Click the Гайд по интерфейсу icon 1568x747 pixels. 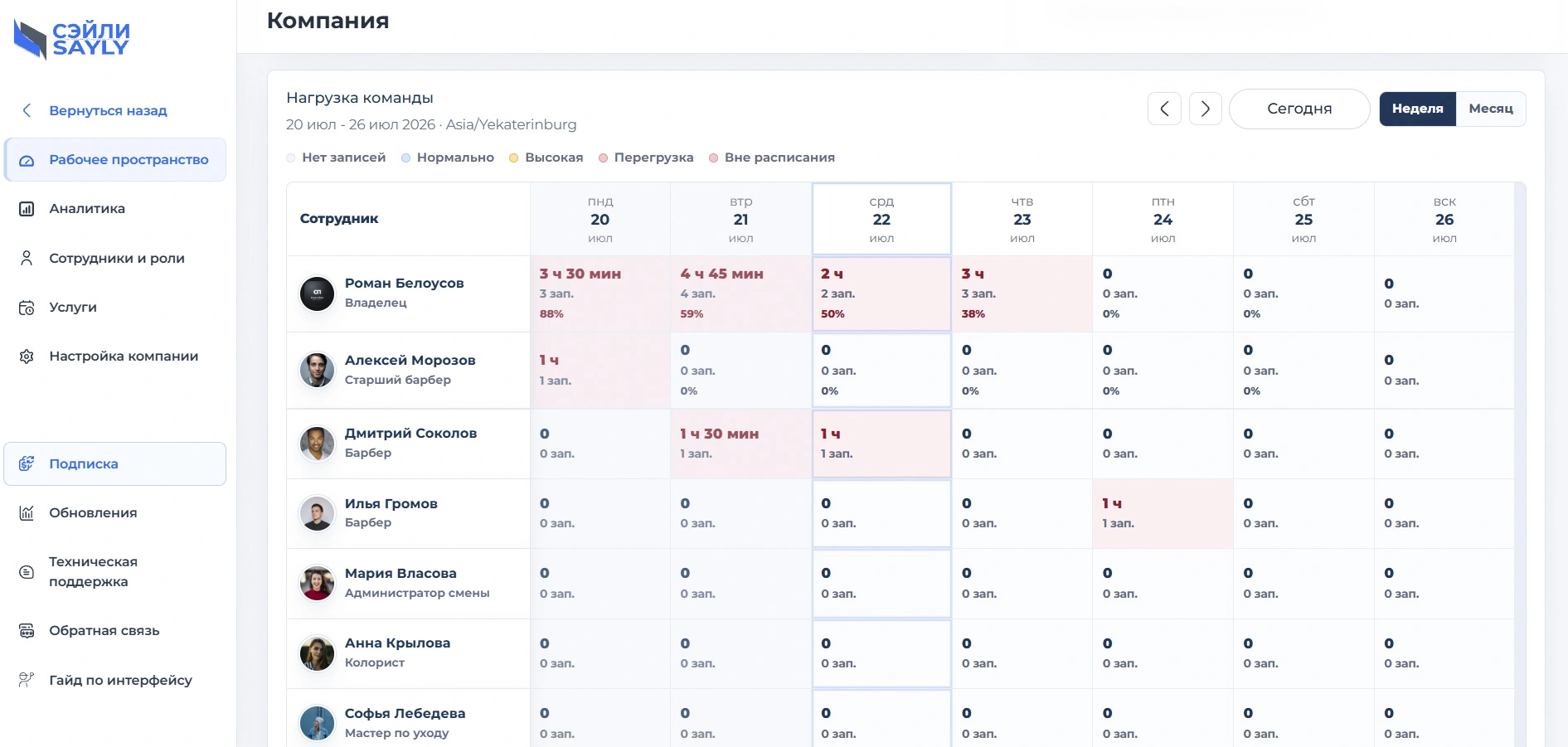[27, 680]
